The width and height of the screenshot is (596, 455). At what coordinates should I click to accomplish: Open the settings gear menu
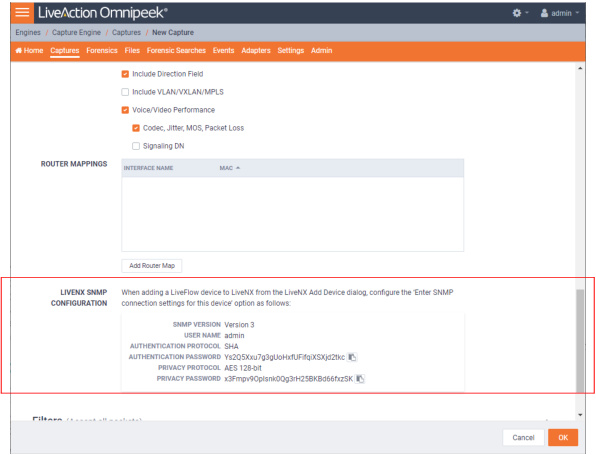517,13
